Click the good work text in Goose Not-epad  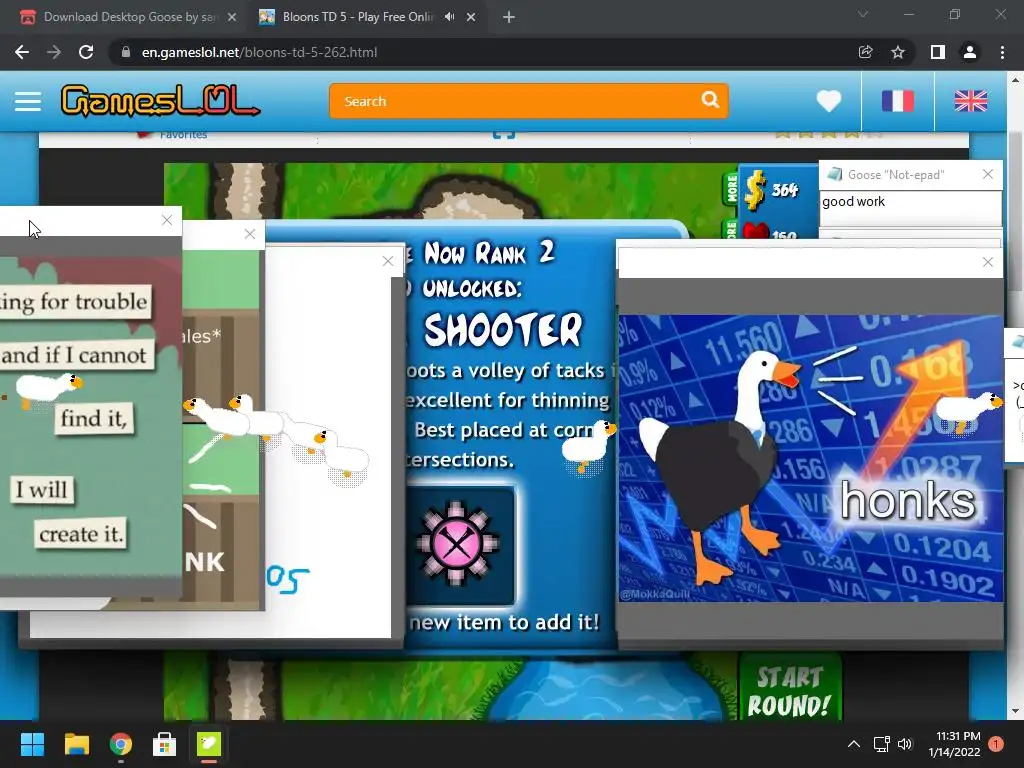[854, 202]
